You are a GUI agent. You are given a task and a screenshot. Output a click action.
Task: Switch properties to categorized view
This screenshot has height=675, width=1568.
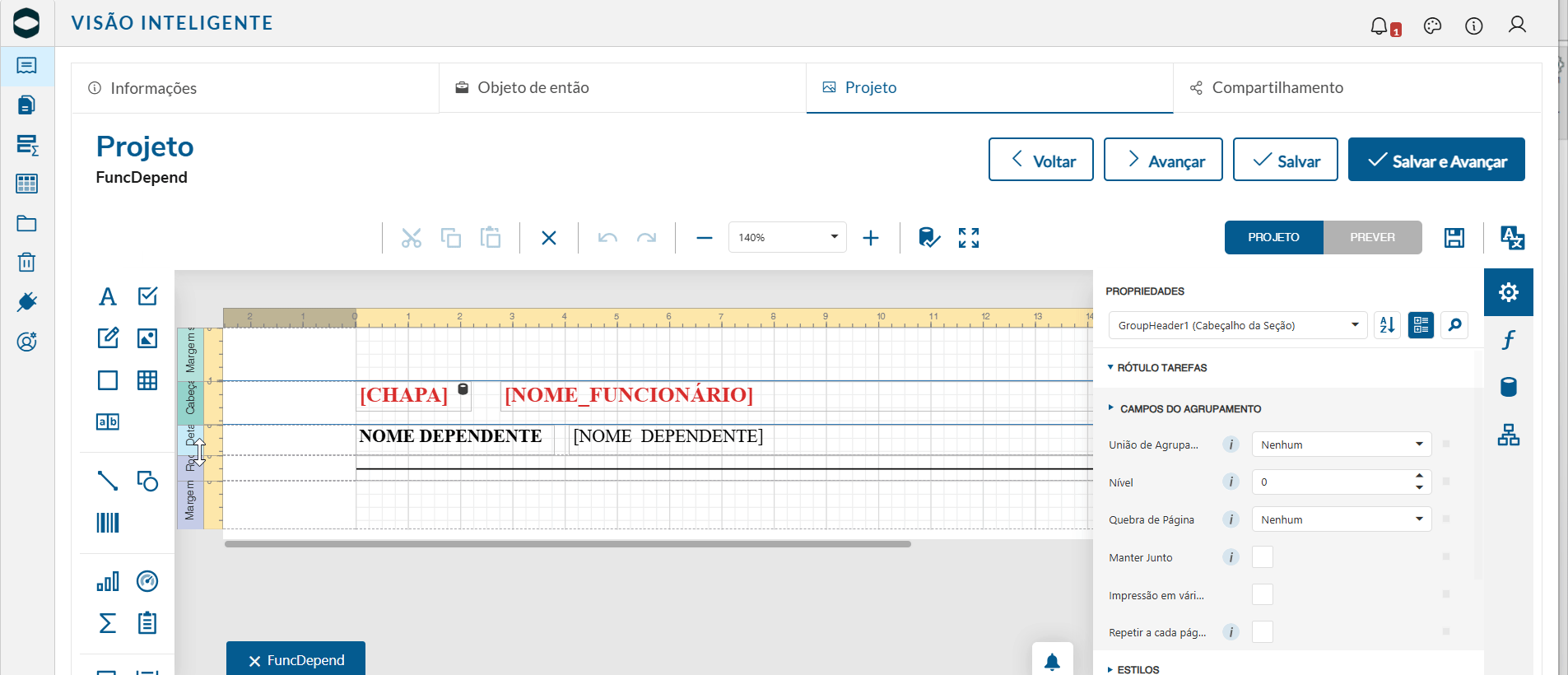pyautogui.click(x=1421, y=325)
